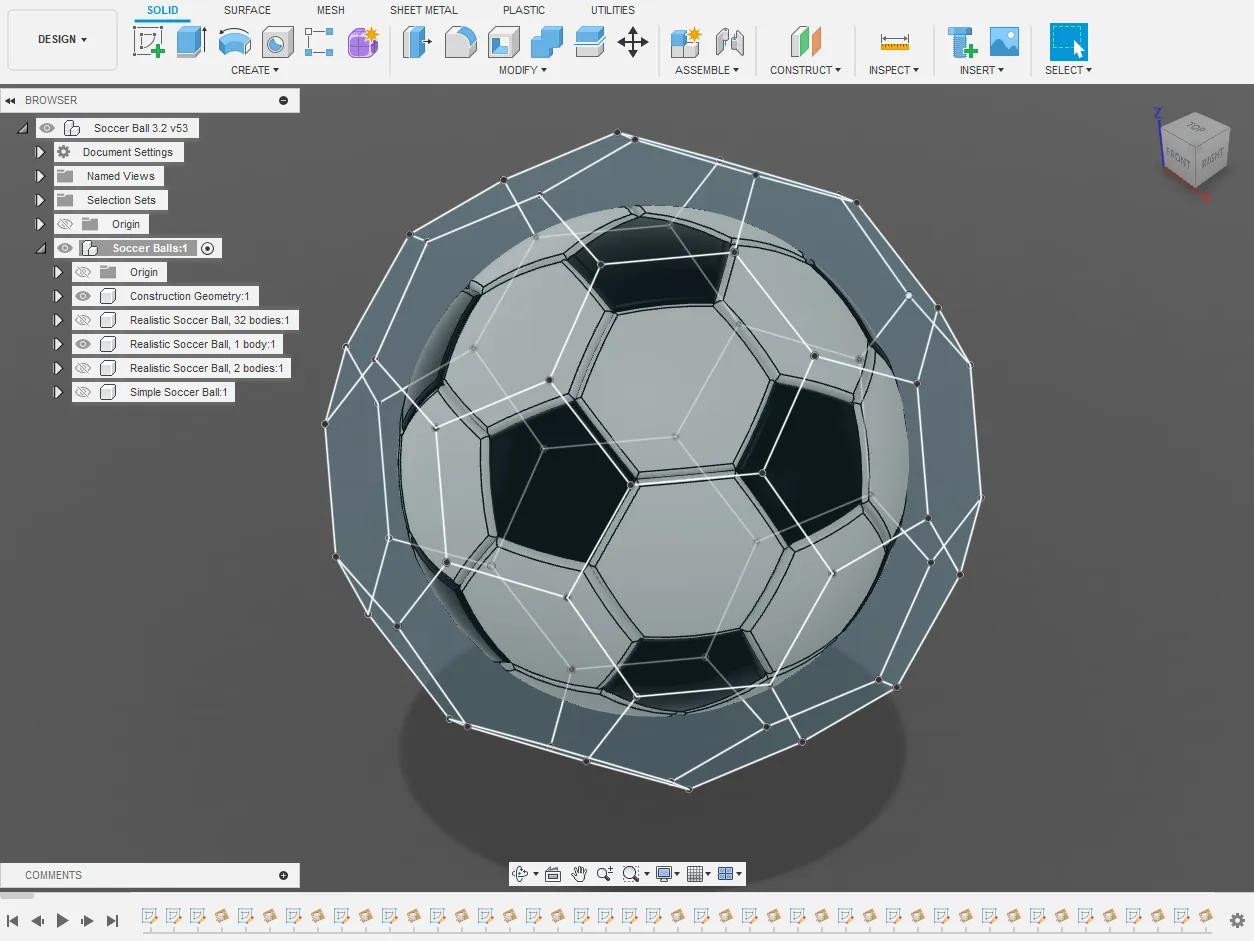Toggle visibility of Construction Geometry

83,295
